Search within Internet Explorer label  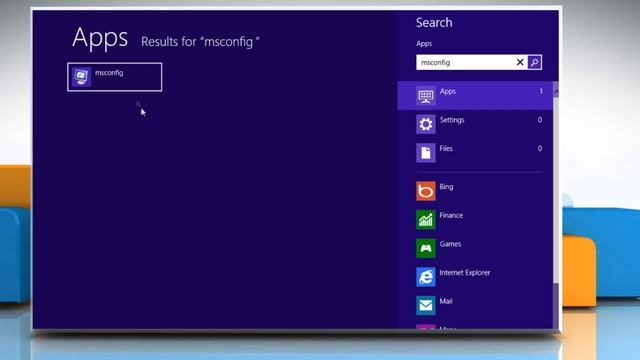tap(464, 272)
